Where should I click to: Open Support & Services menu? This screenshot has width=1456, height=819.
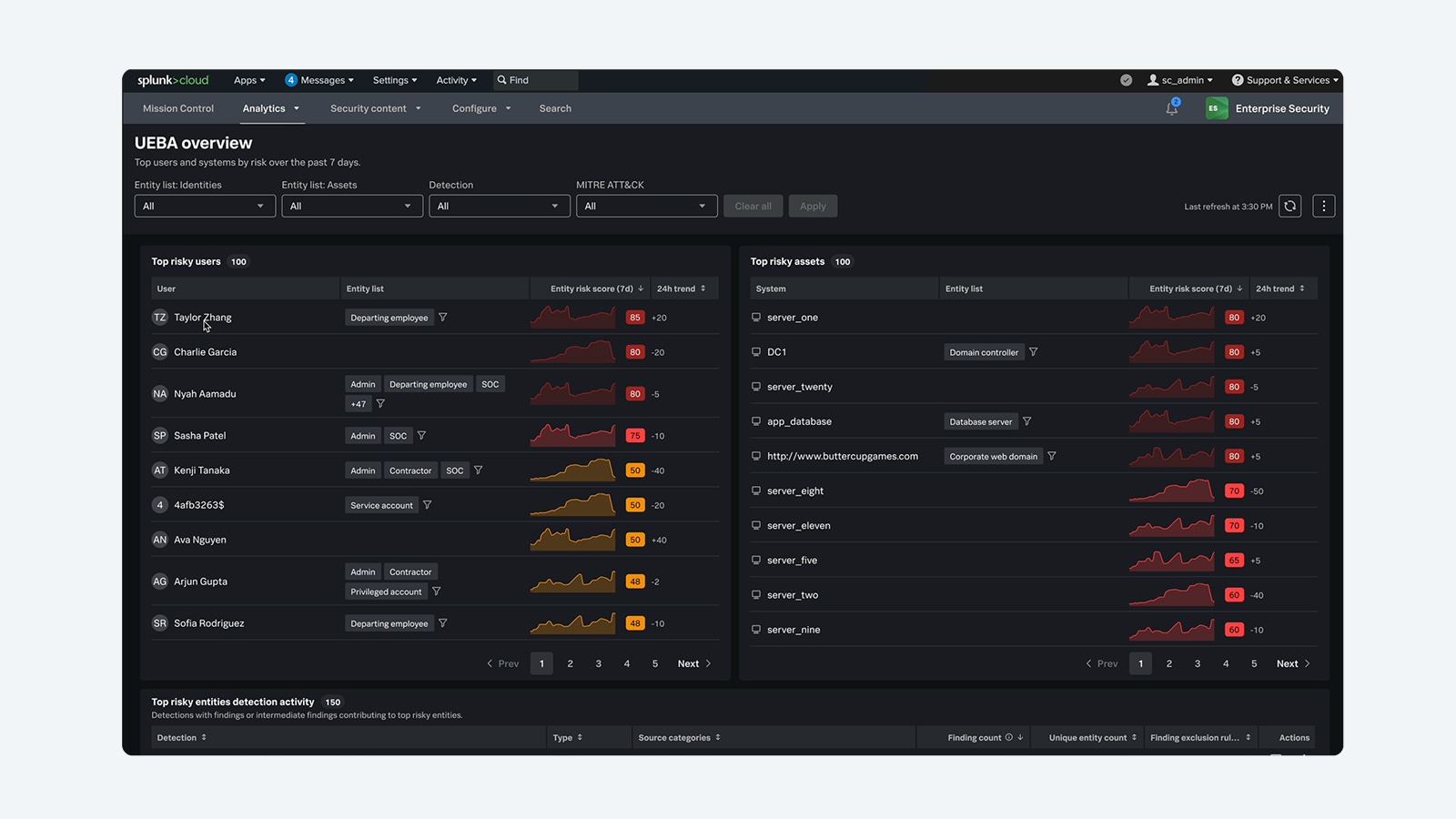click(1285, 80)
